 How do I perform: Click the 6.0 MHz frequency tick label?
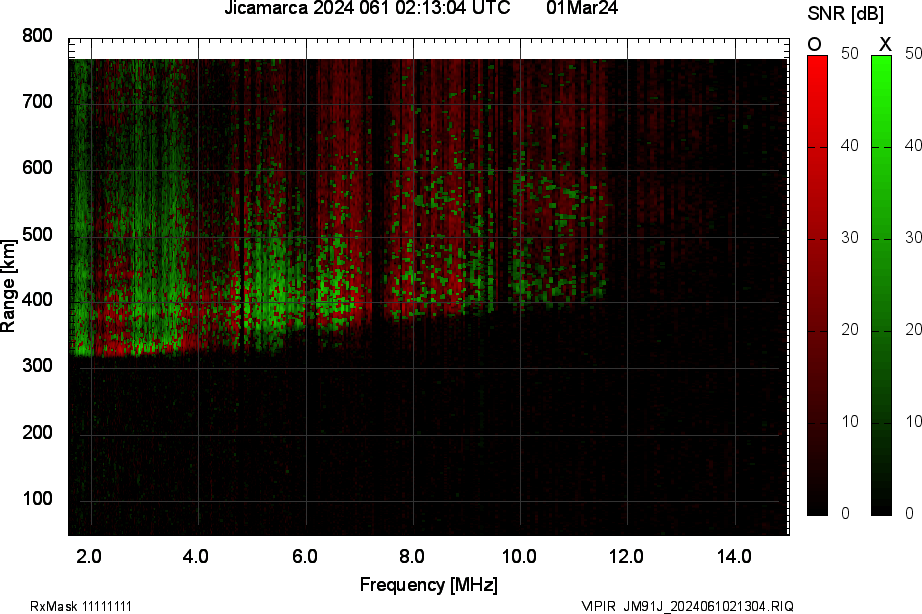tap(305, 555)
